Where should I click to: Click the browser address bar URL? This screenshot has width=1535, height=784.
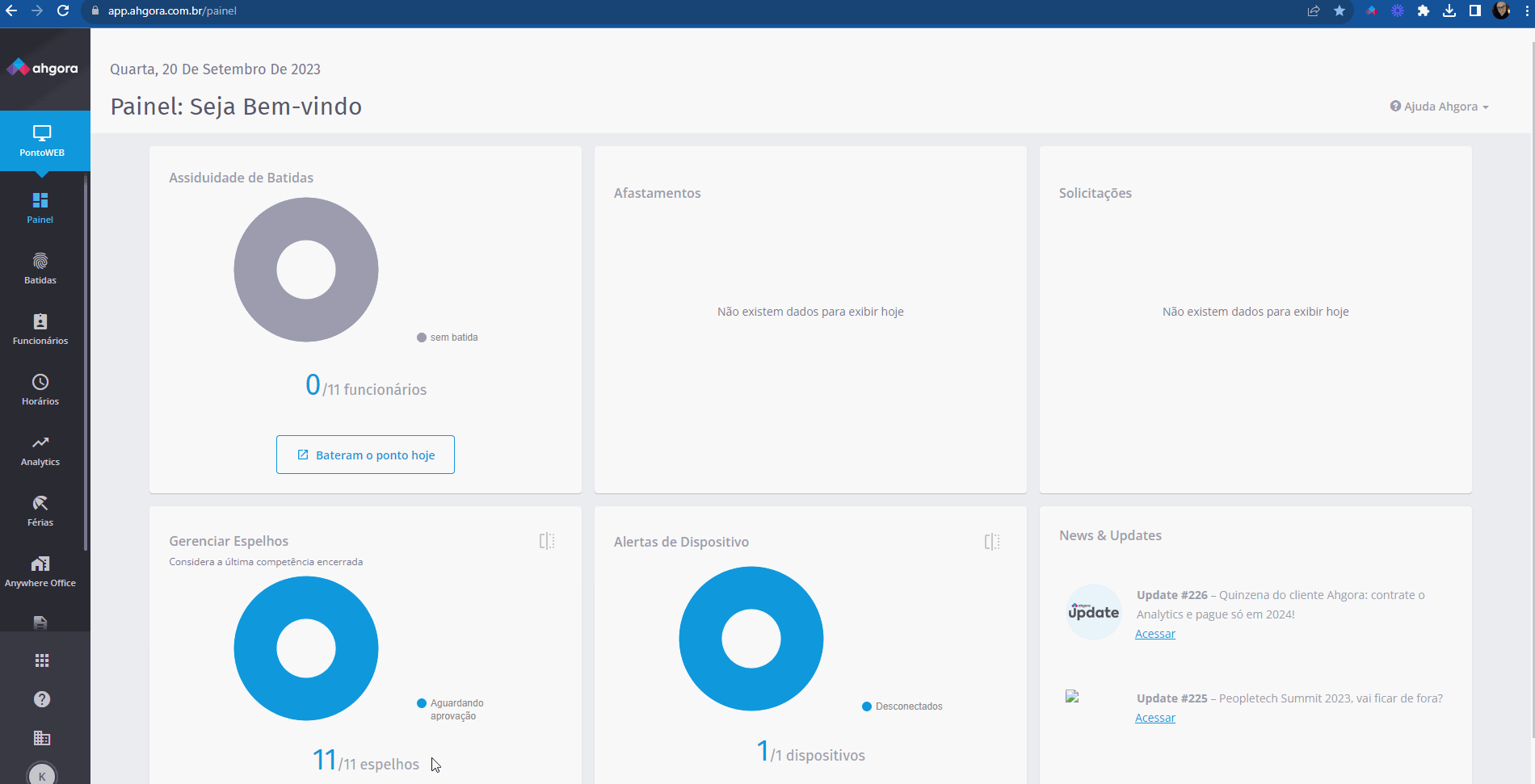(x=172, y=11)
